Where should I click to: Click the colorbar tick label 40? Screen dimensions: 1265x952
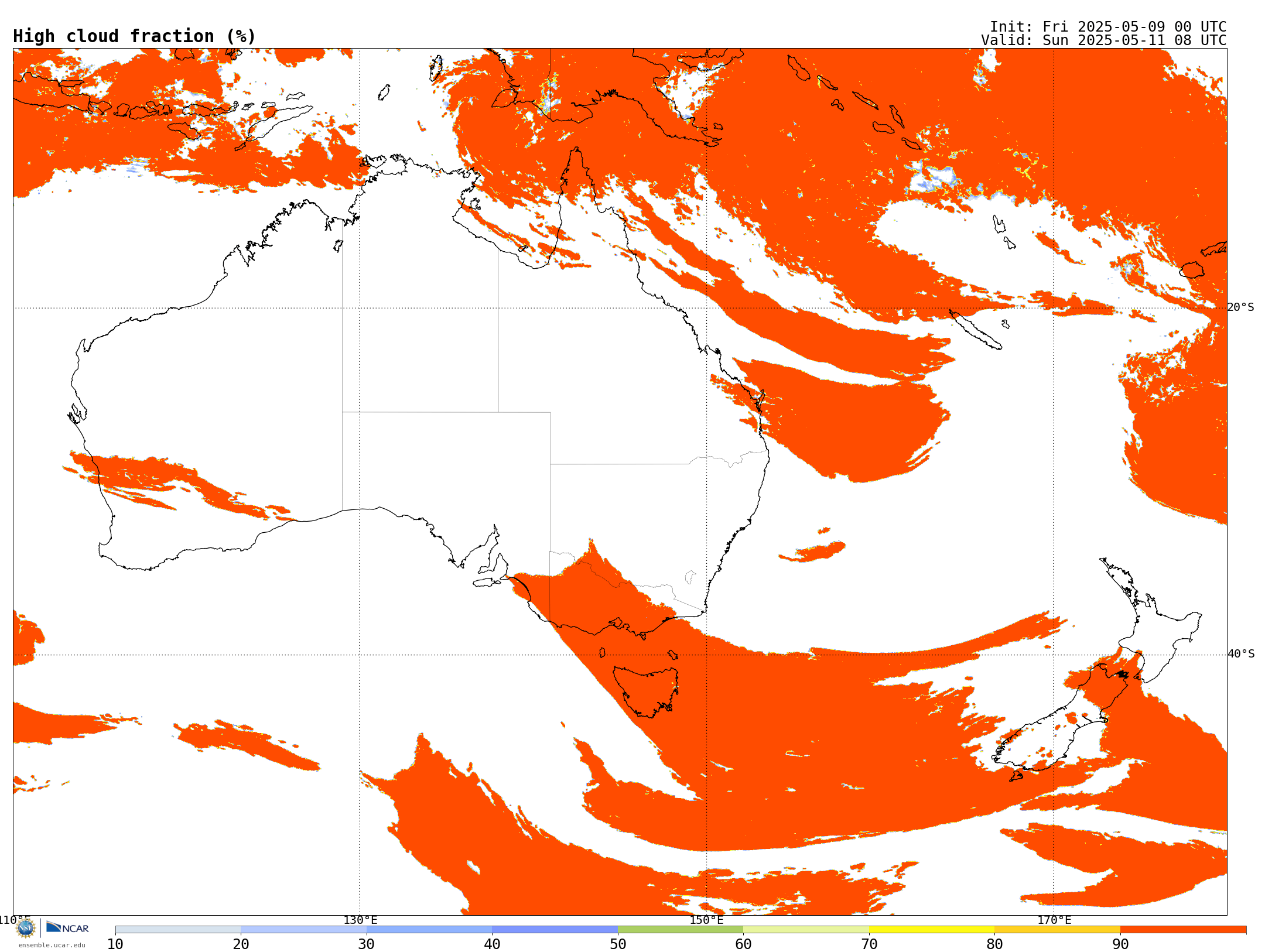click(x=492, y=944)
